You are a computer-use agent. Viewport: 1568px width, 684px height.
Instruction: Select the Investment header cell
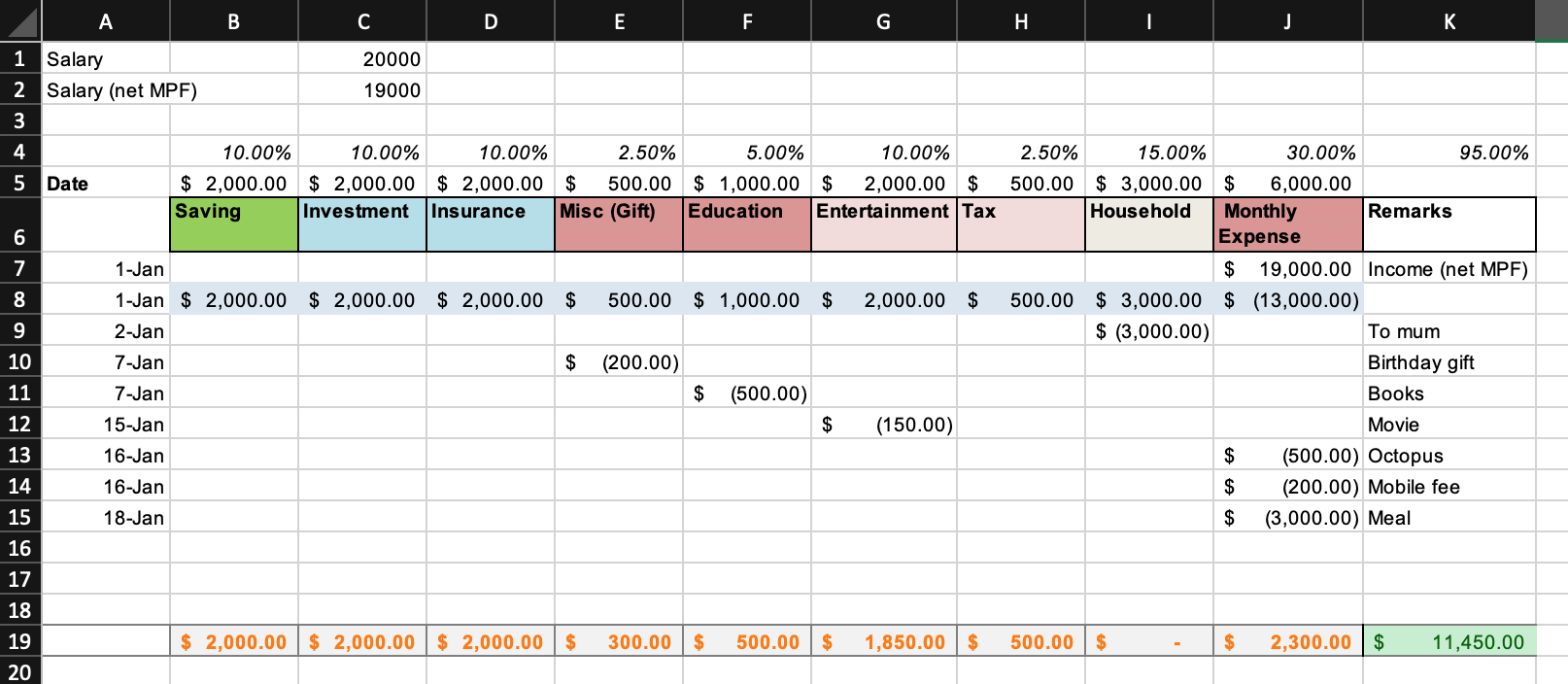tap(362, 224)
